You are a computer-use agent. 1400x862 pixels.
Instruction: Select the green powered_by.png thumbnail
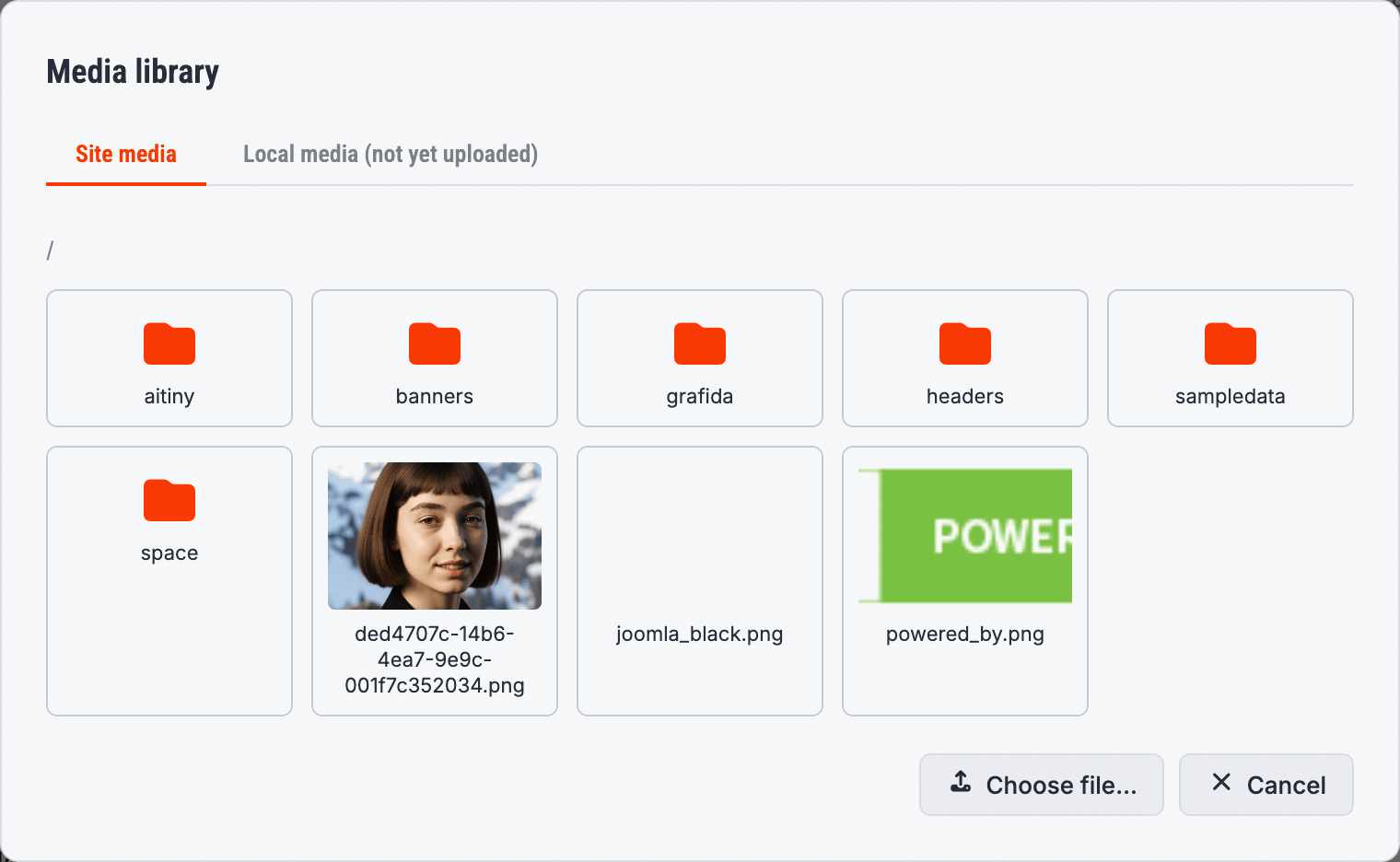[965, 536]
